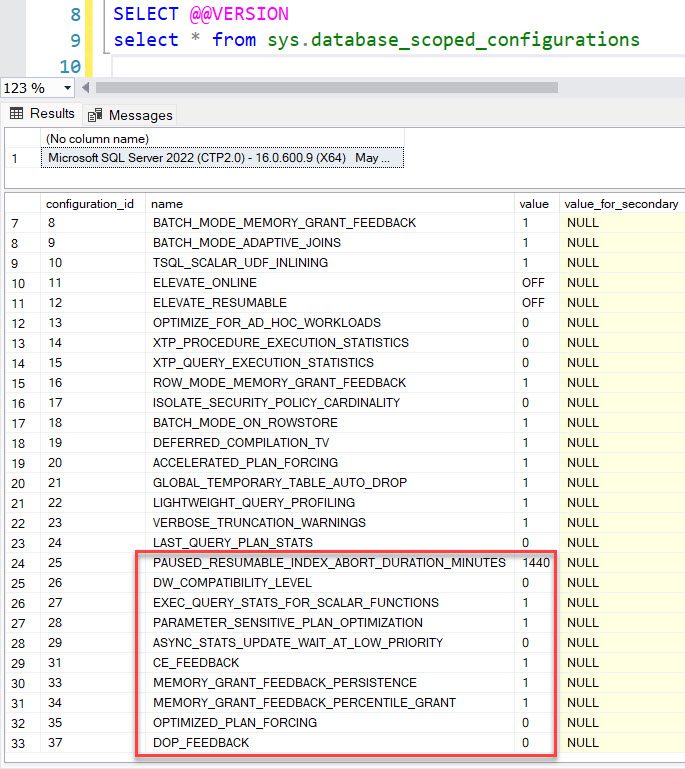
Task: Click line number 10 in editor gutter
Action: [x=70, y=67]
